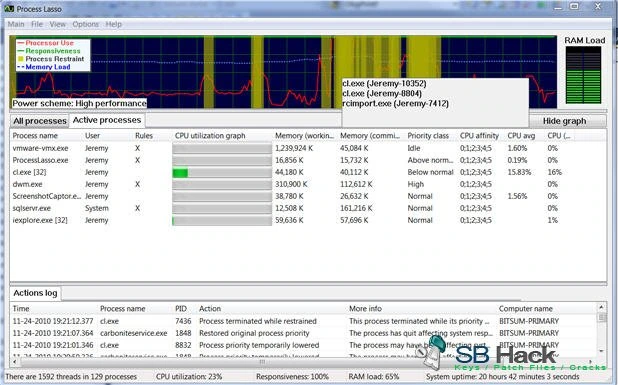The height and width of the screenshot is (385, 618).
Task: Select the ScreenshotCaptor process row
Action: [308, 196]
